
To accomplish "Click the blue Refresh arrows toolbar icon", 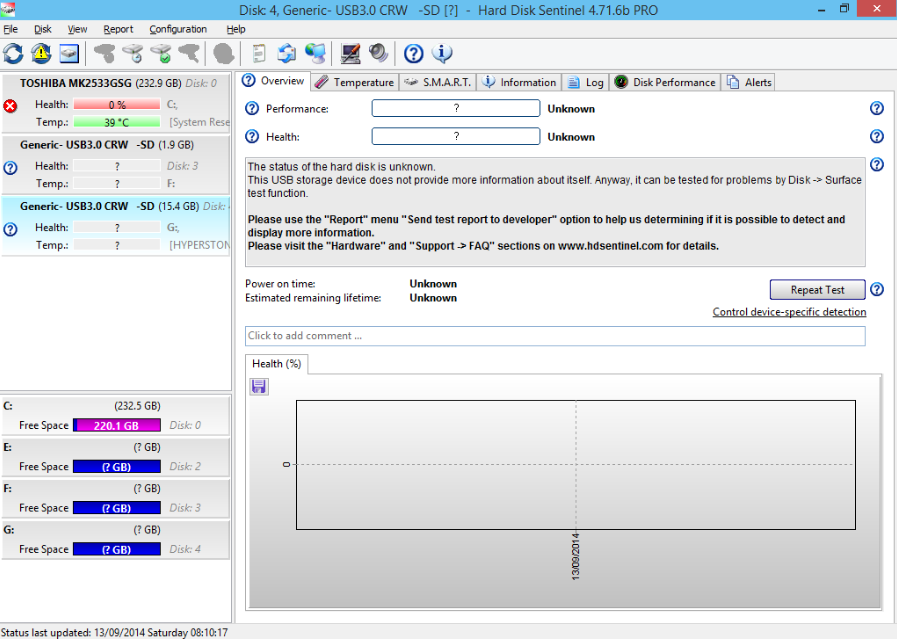I will pyautogui.click(x=14, y=53).
